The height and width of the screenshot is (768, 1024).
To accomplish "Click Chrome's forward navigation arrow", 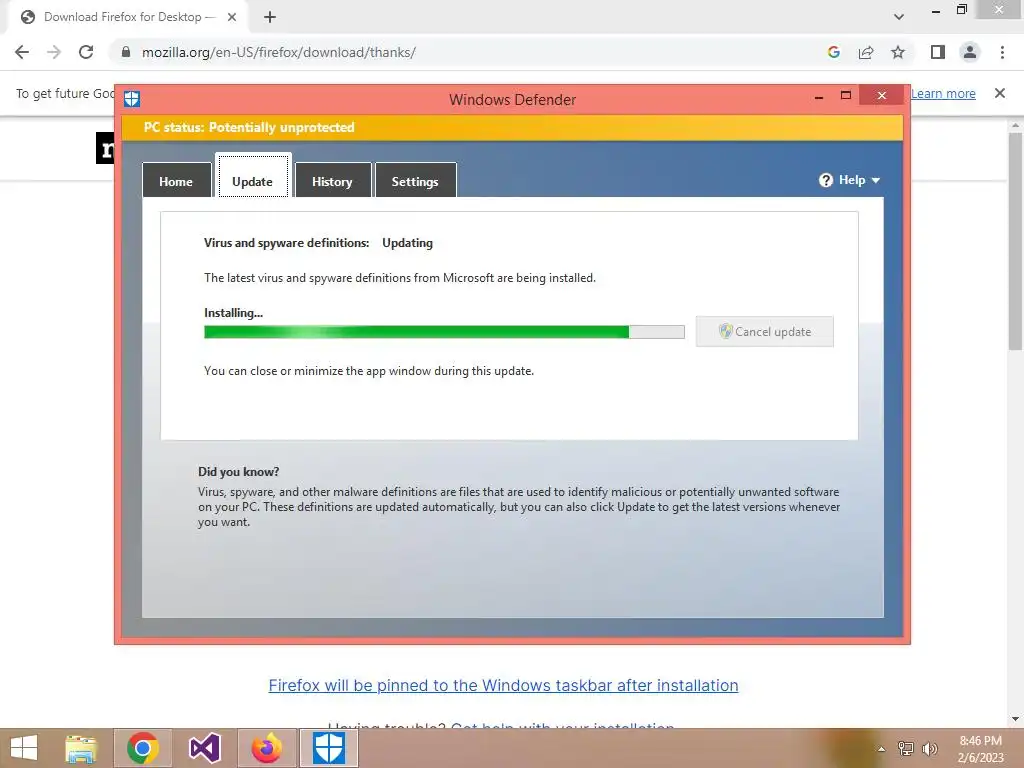I will pos(54,52).
